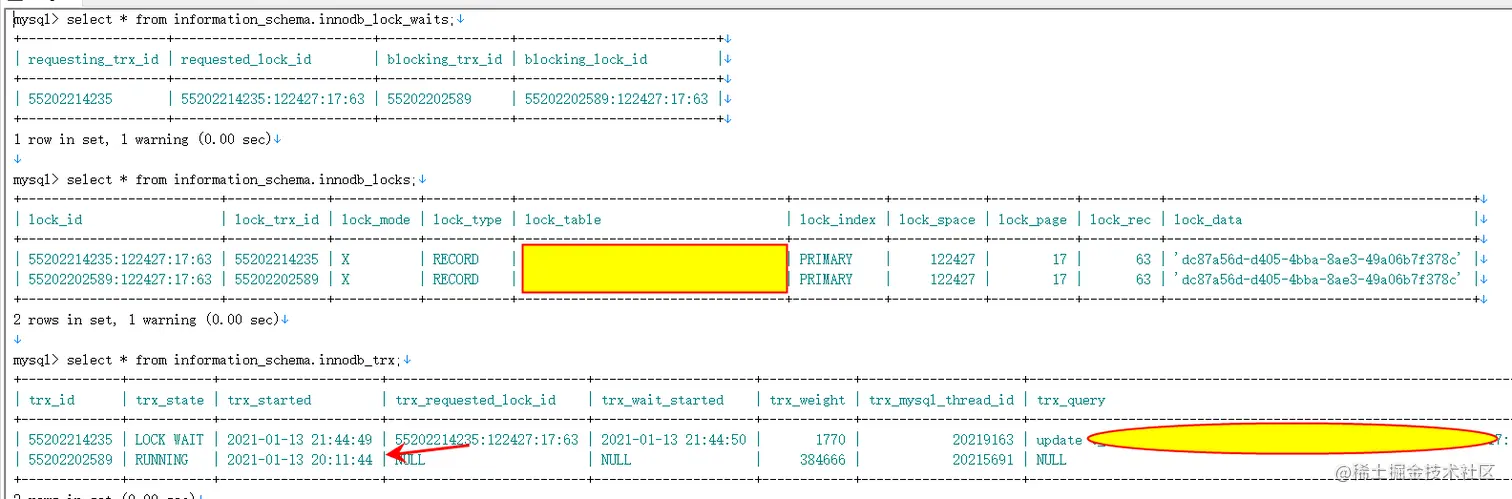This screenshot has width=1512, height=499.
Task: Select the trx_mysql_thread_id column header
Action: [941, 399]
